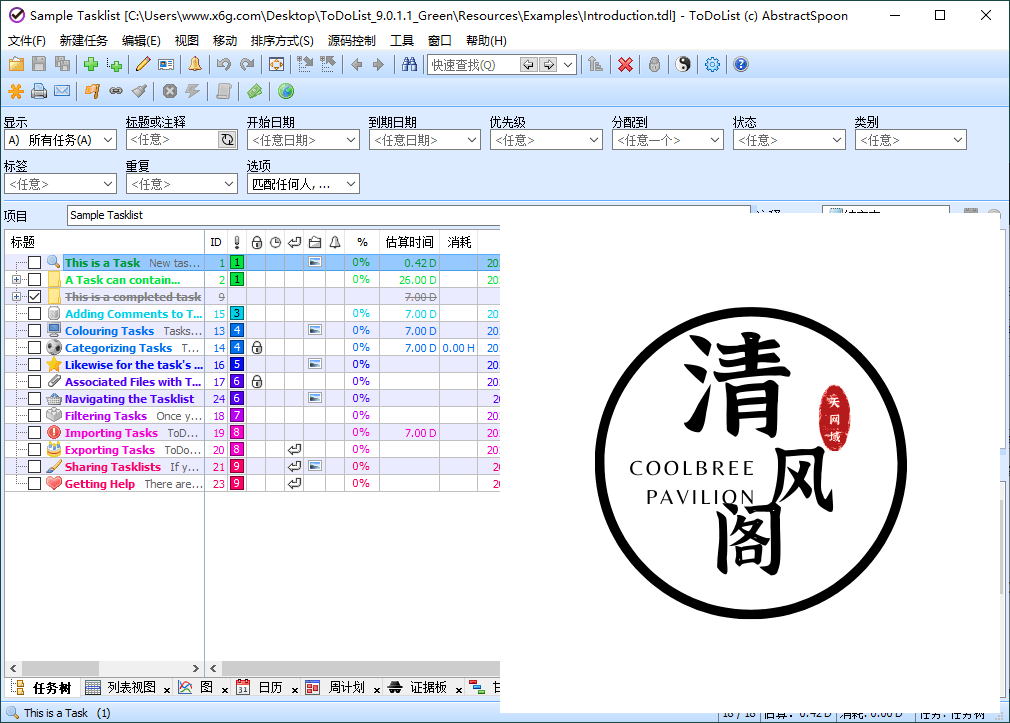Click priority 3 swatch of 'Adding Comments' row
The width and height of the screenshot is (1010, 723).
(x=237, y=314)
